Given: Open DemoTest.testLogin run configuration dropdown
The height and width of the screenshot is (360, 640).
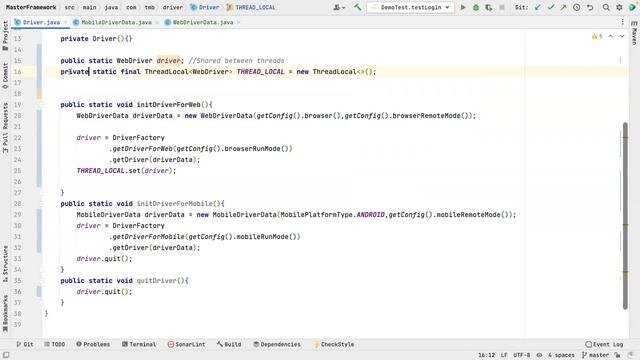Looking at the screenshot, I should coord(410,7).
